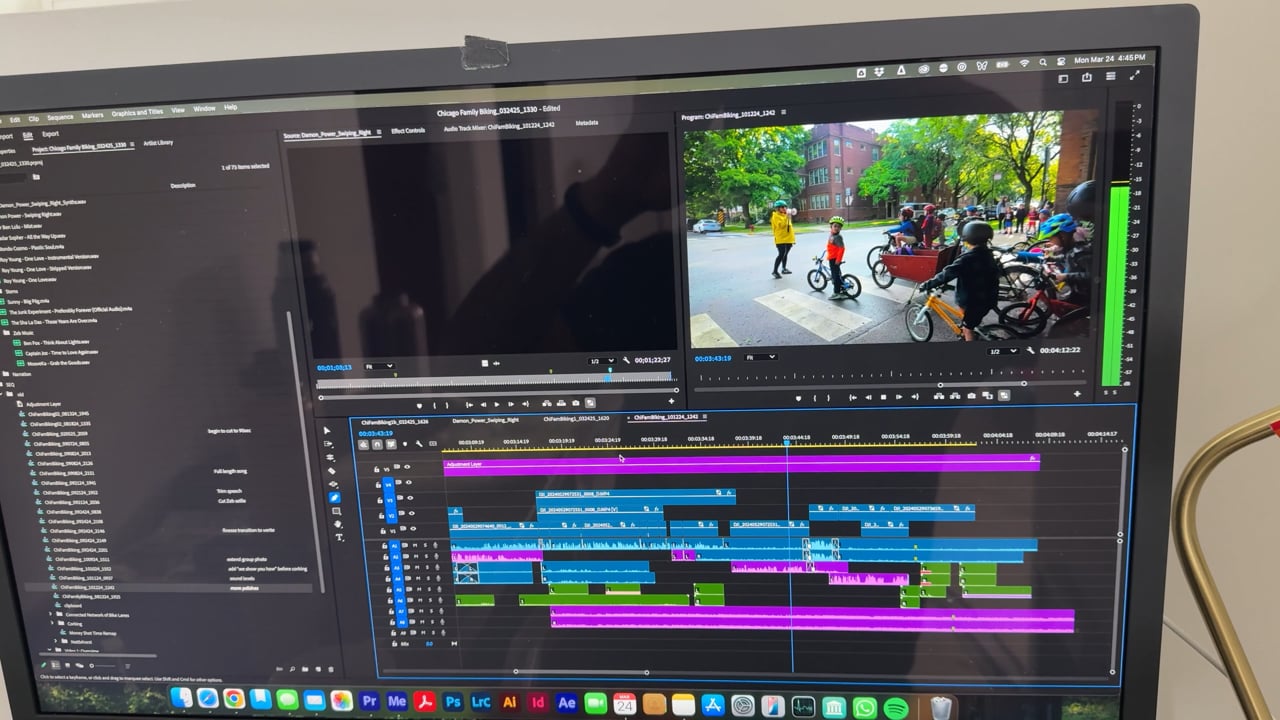1280x720 pixels.
Task: Click the caption track options icon in timeline
Action: pos(432,443)
